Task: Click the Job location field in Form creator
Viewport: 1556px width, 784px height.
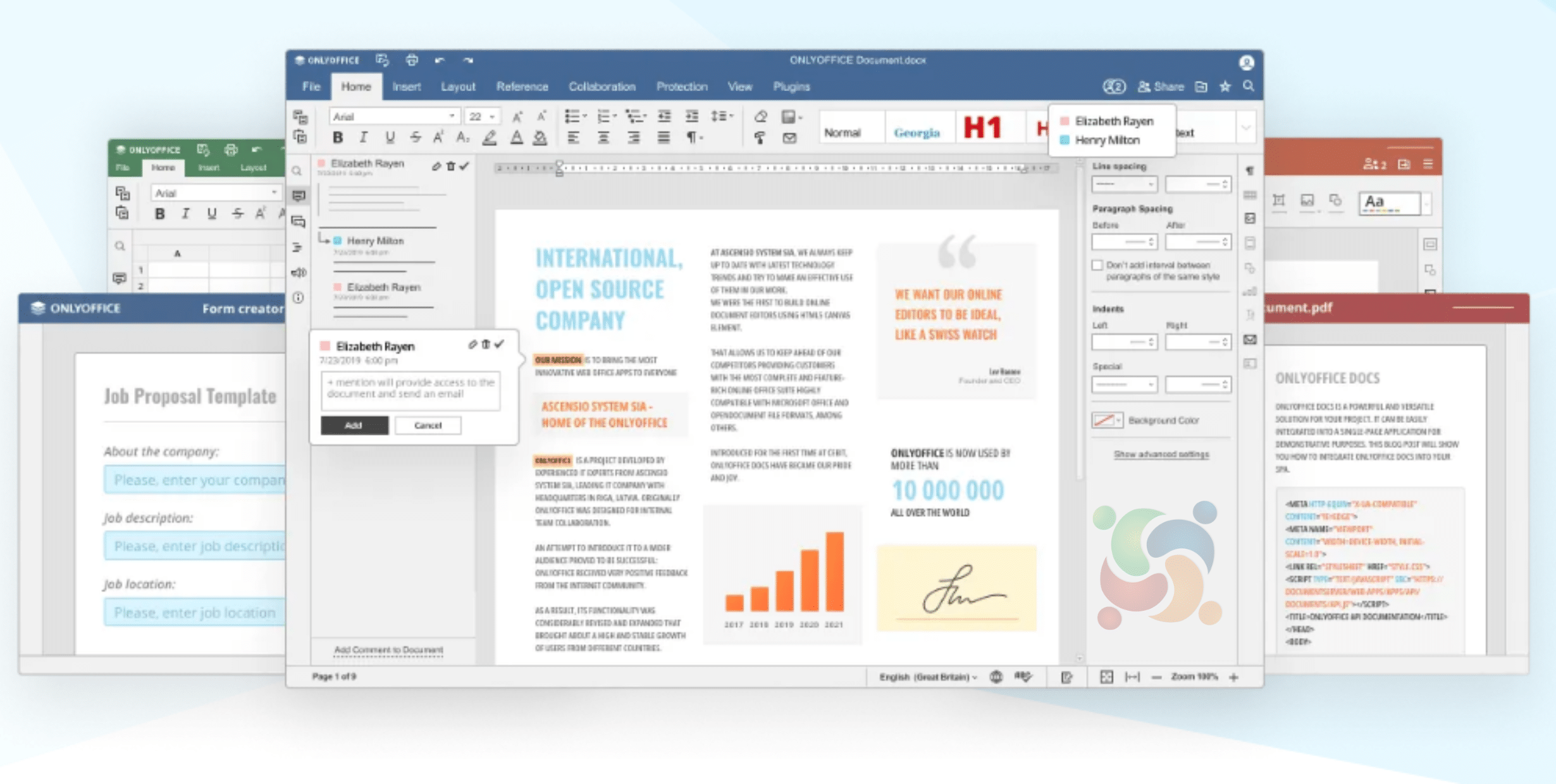Action: point(195,613)
